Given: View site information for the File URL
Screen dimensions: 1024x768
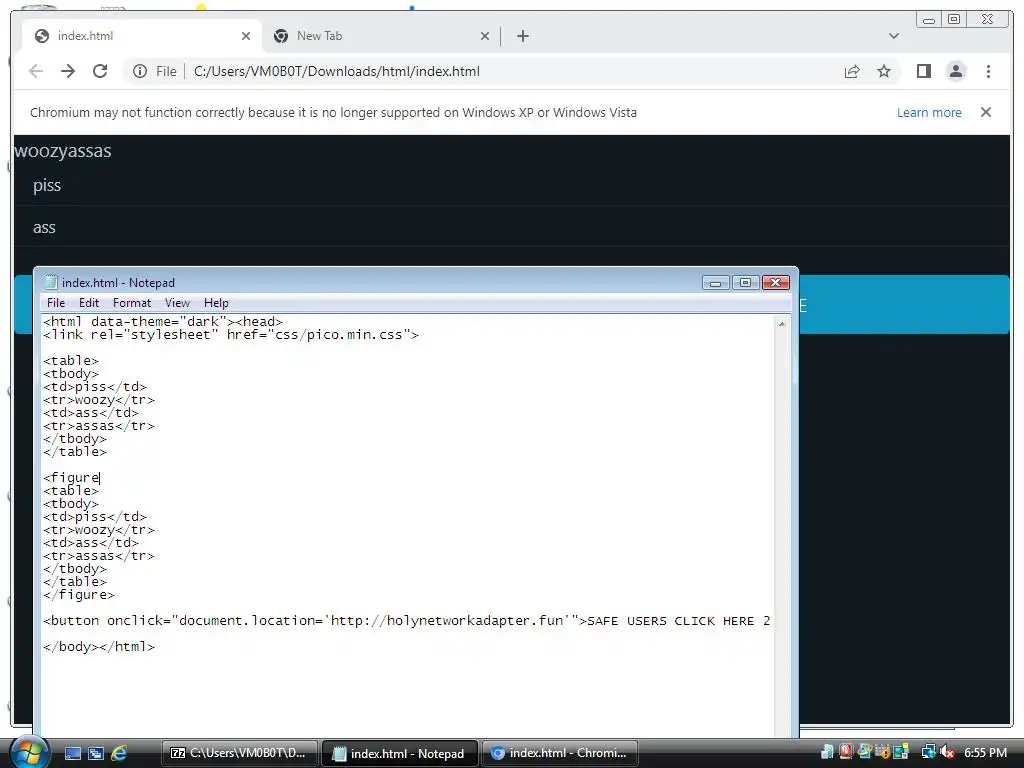Looking at the screenshot, I should point(140,71).
